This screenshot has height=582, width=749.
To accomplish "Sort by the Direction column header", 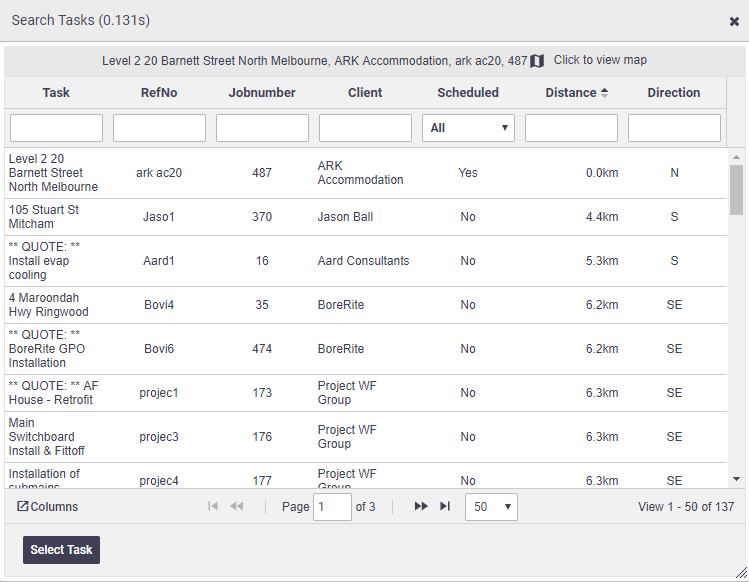I will point(674,93).
